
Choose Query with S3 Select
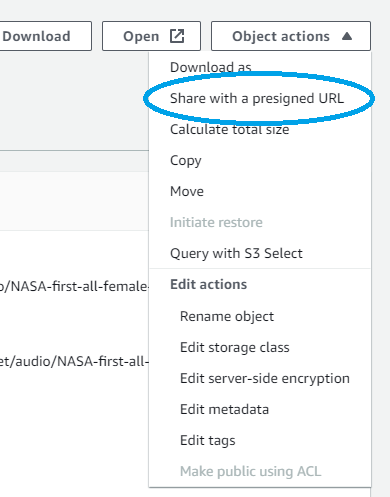[236, 253]
